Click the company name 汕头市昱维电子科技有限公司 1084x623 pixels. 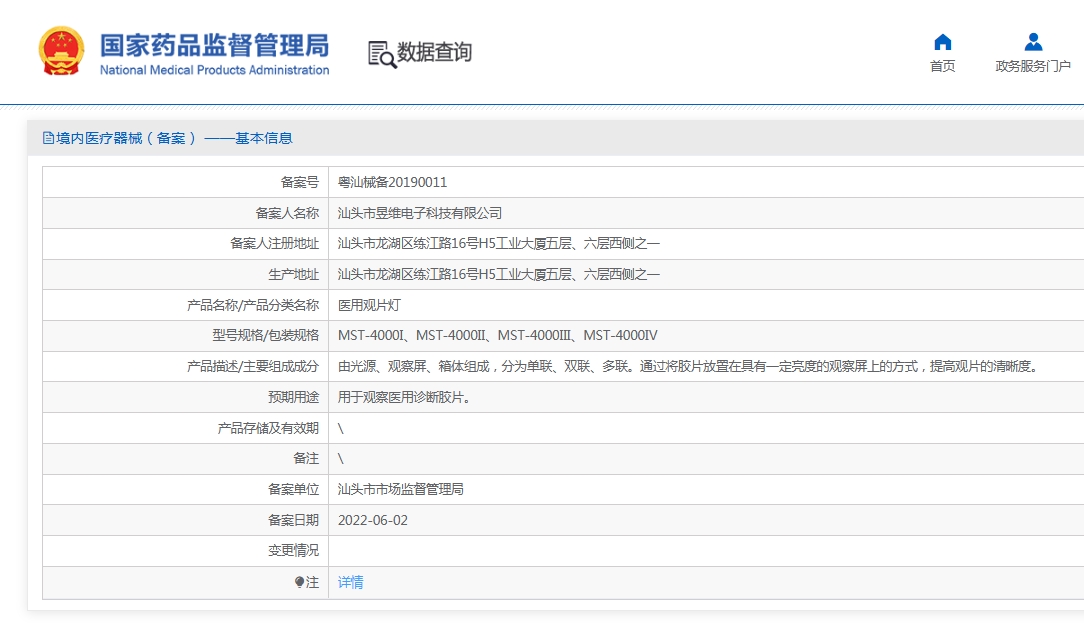coord(420,213)
